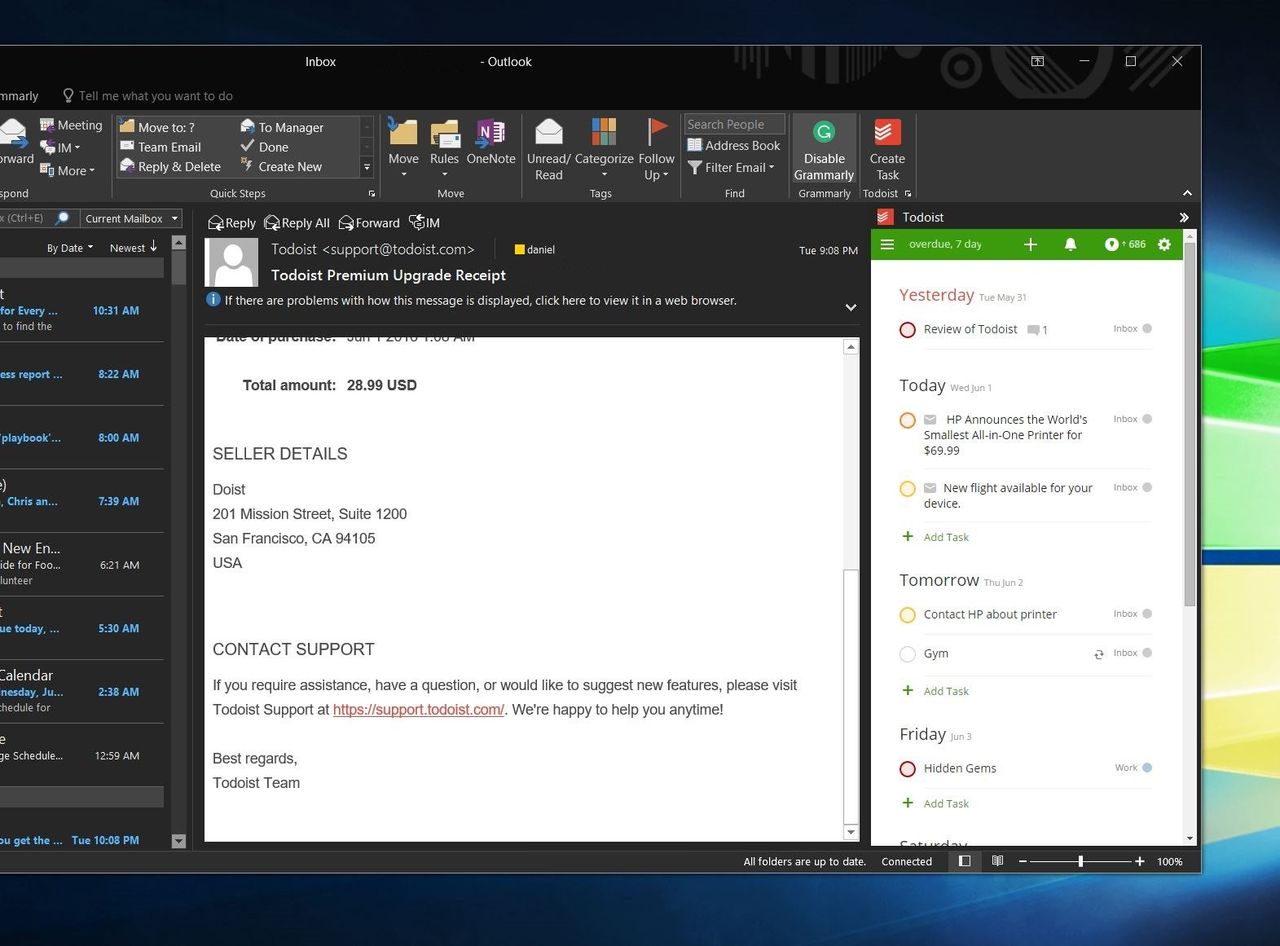
Task: Switch to Normal view in status bar
Action: [x=964, y=861]
